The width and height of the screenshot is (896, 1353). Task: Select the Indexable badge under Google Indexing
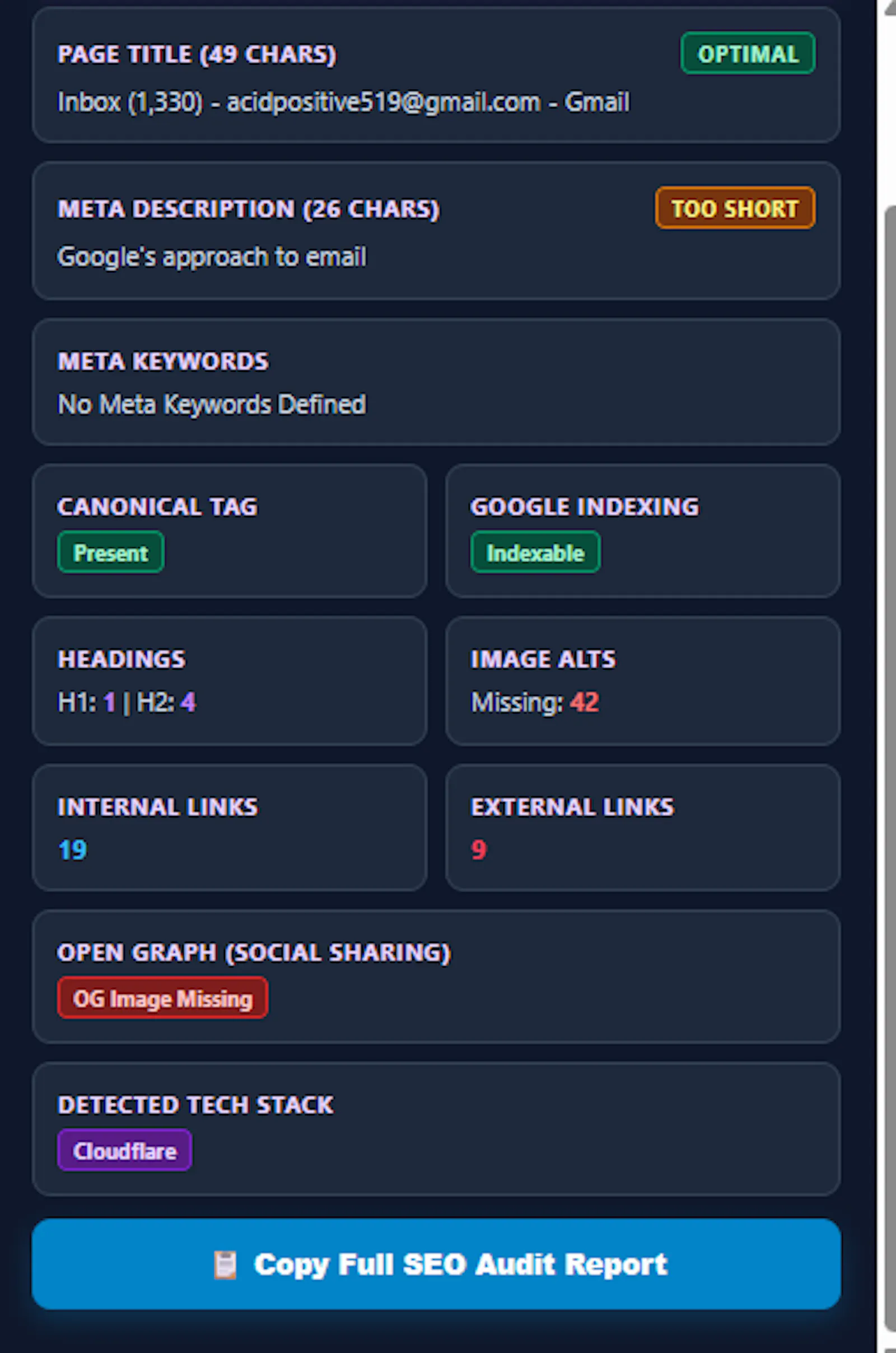pyautogui.click(x=535, y=553)
